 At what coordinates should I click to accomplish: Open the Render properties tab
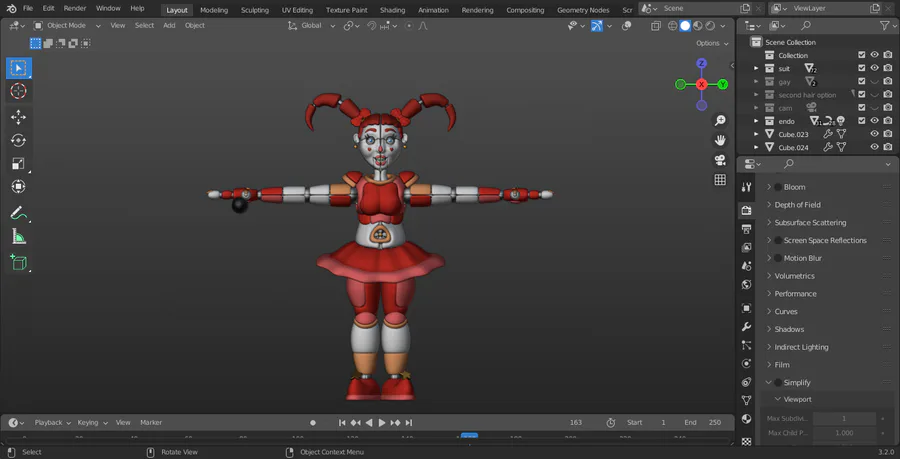pos(746,210)
